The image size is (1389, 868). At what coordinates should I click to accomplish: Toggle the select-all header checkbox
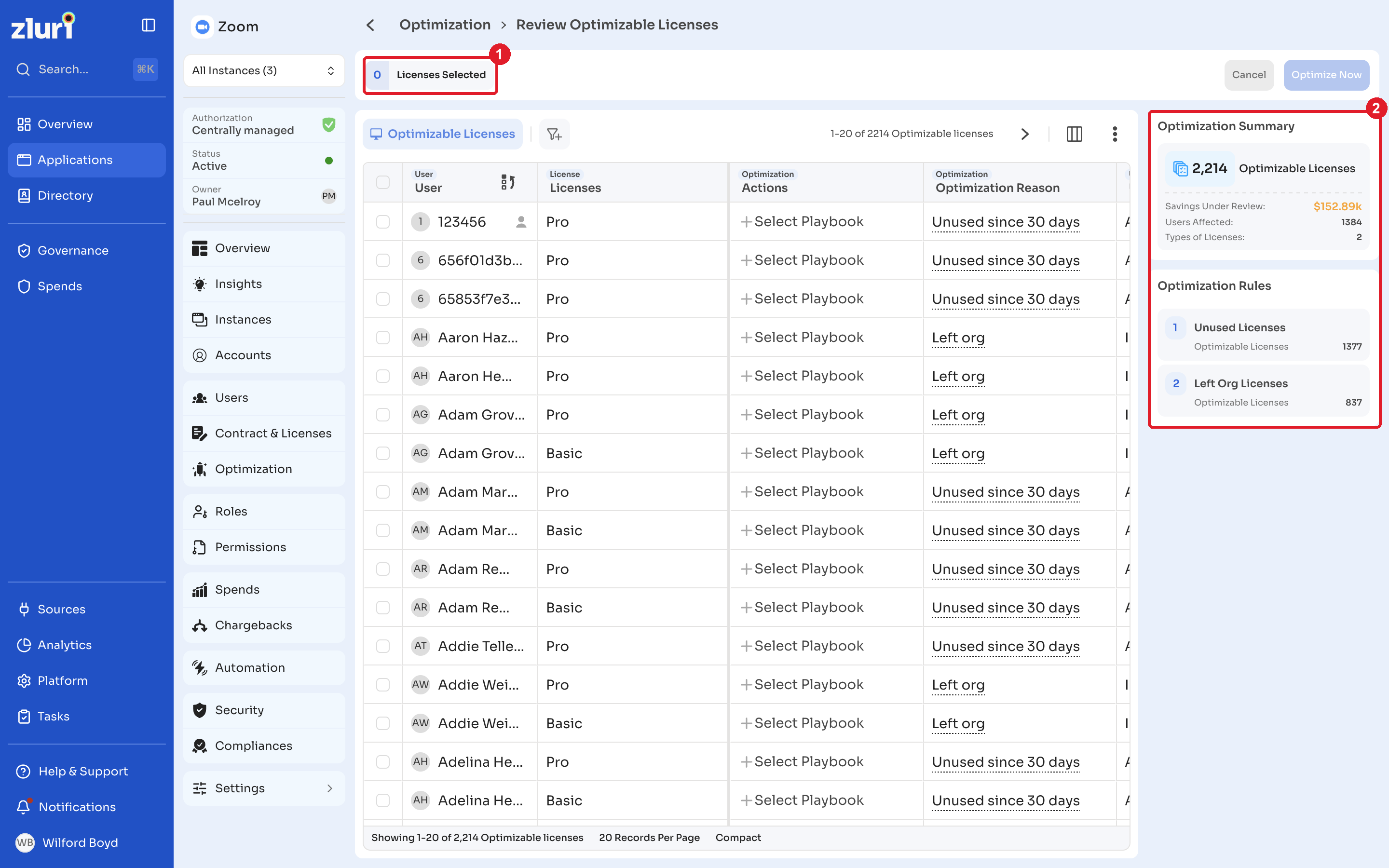(x=383, y=182)
